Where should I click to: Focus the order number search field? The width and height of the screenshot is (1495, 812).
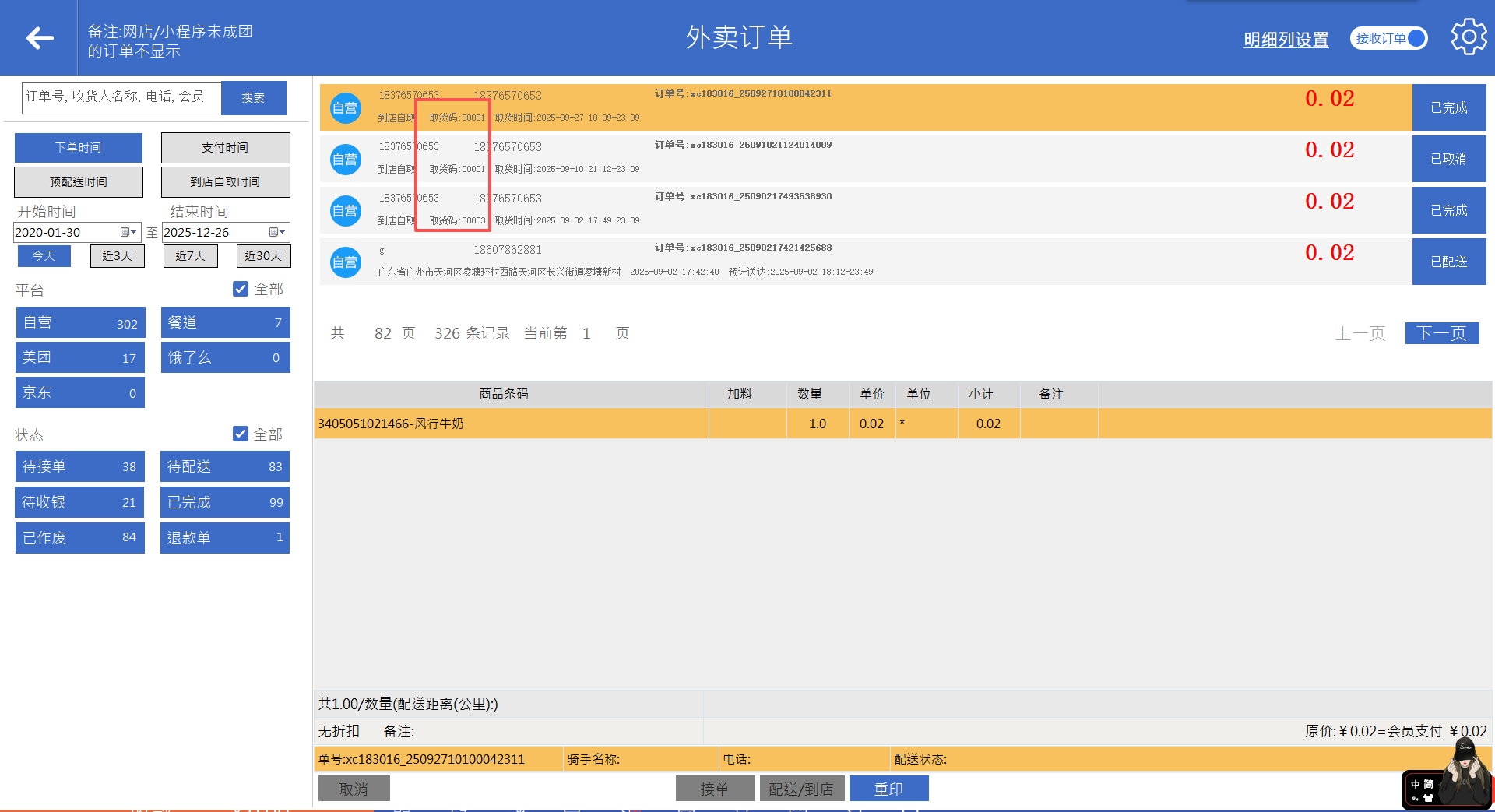click(121, 98)
